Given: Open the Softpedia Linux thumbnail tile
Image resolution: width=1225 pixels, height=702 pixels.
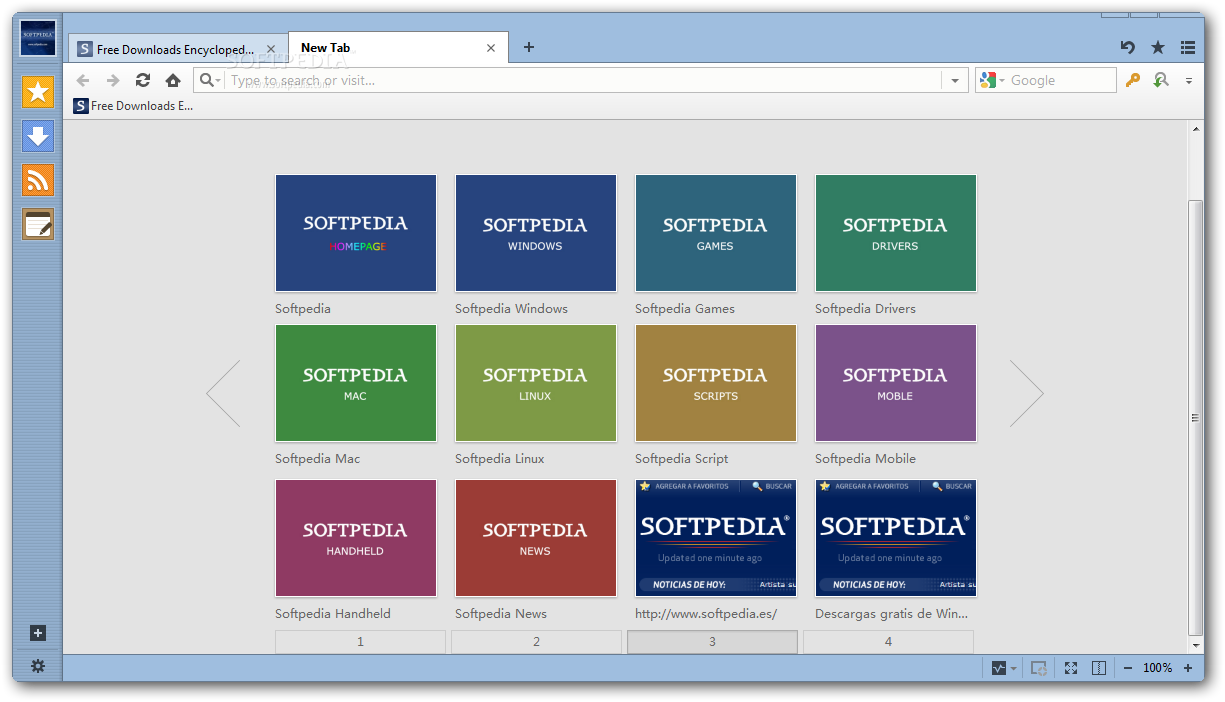Looking at the screenshot, I should [x=535, y=383].
